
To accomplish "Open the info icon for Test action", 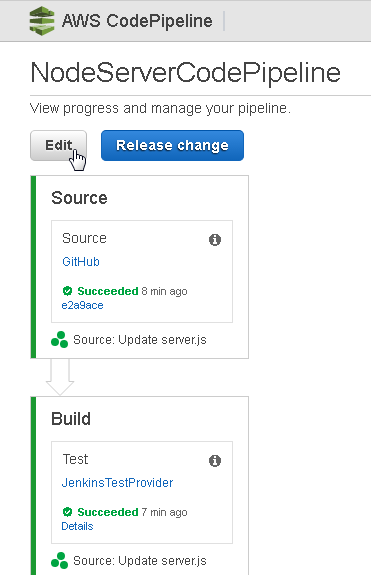I will tap(215, 461).
